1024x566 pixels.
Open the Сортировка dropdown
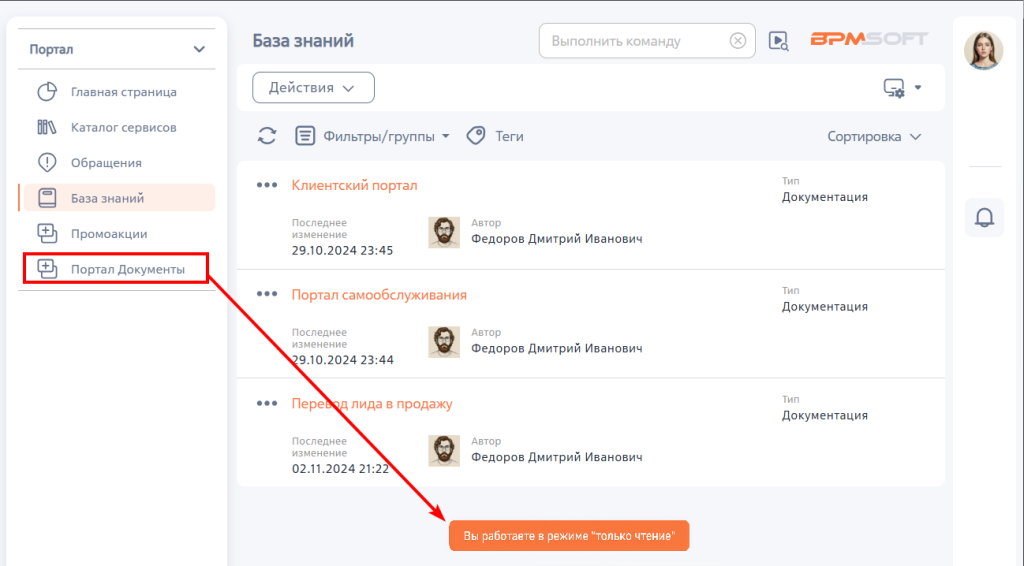point(874,136)
